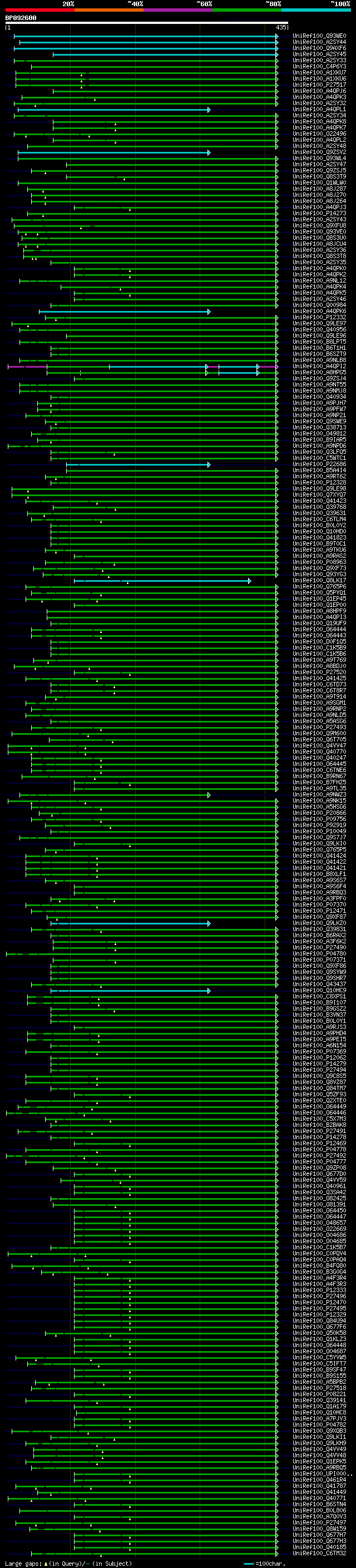Click the label UniRef100_Q38713
Image resolution: width=356 pixels, height=1568 pixels.
tap(319, 427)
